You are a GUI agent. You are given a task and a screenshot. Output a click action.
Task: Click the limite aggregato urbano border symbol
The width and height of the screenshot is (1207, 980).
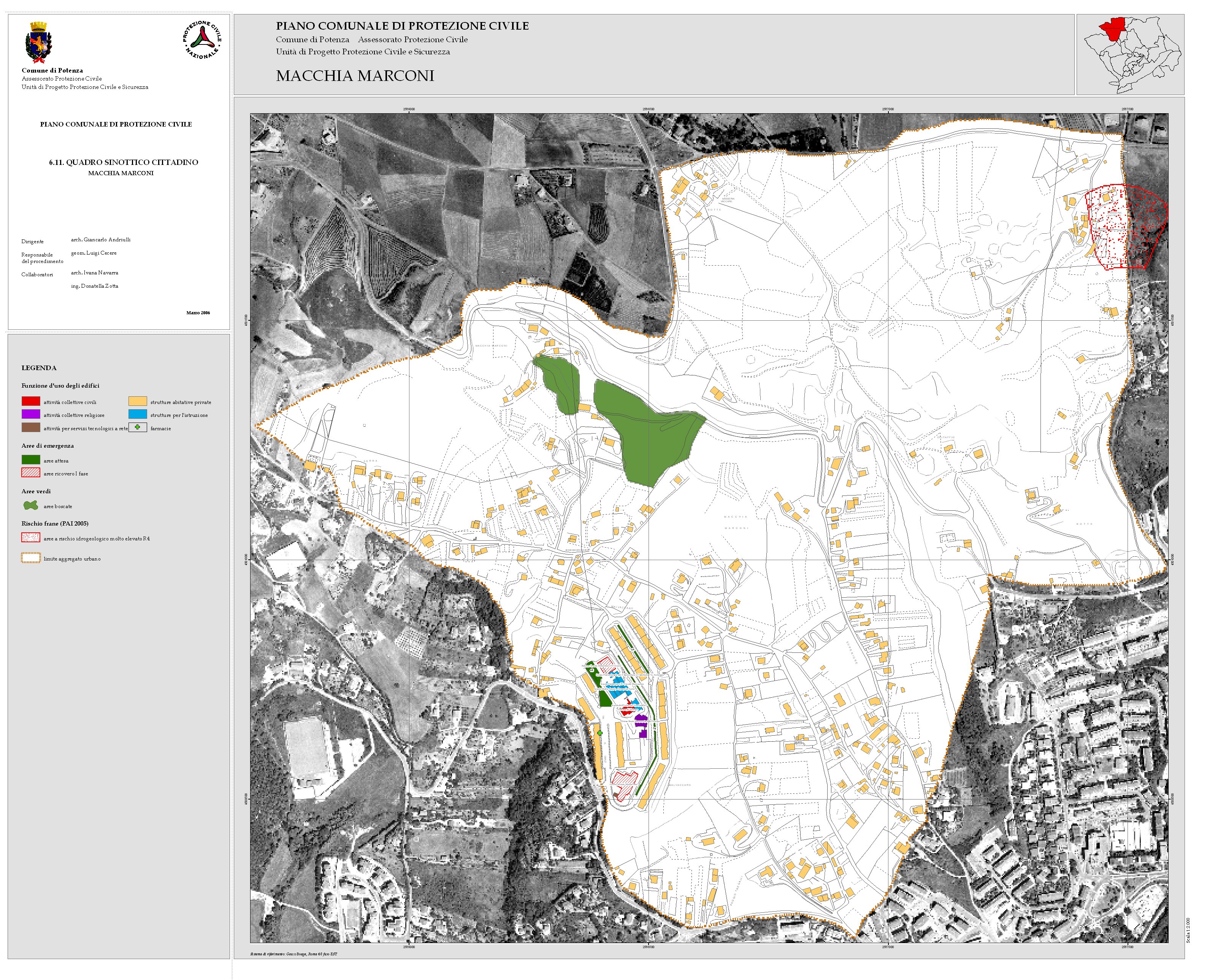pos(30,558)
